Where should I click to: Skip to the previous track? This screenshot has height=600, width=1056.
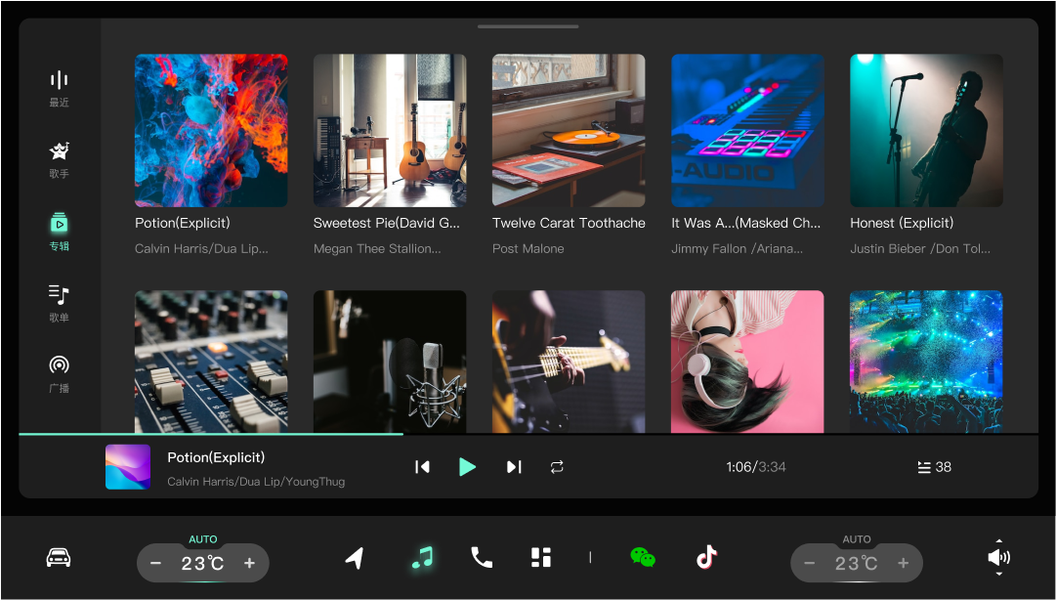[422, 467]
